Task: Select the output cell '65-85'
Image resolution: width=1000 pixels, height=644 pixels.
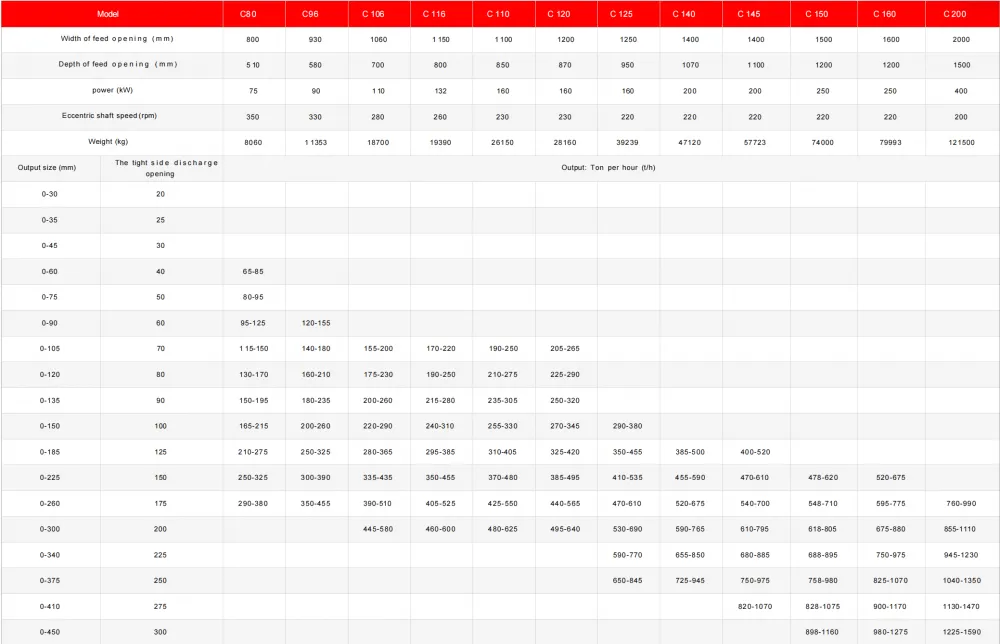Action: [x=253, y=272]
